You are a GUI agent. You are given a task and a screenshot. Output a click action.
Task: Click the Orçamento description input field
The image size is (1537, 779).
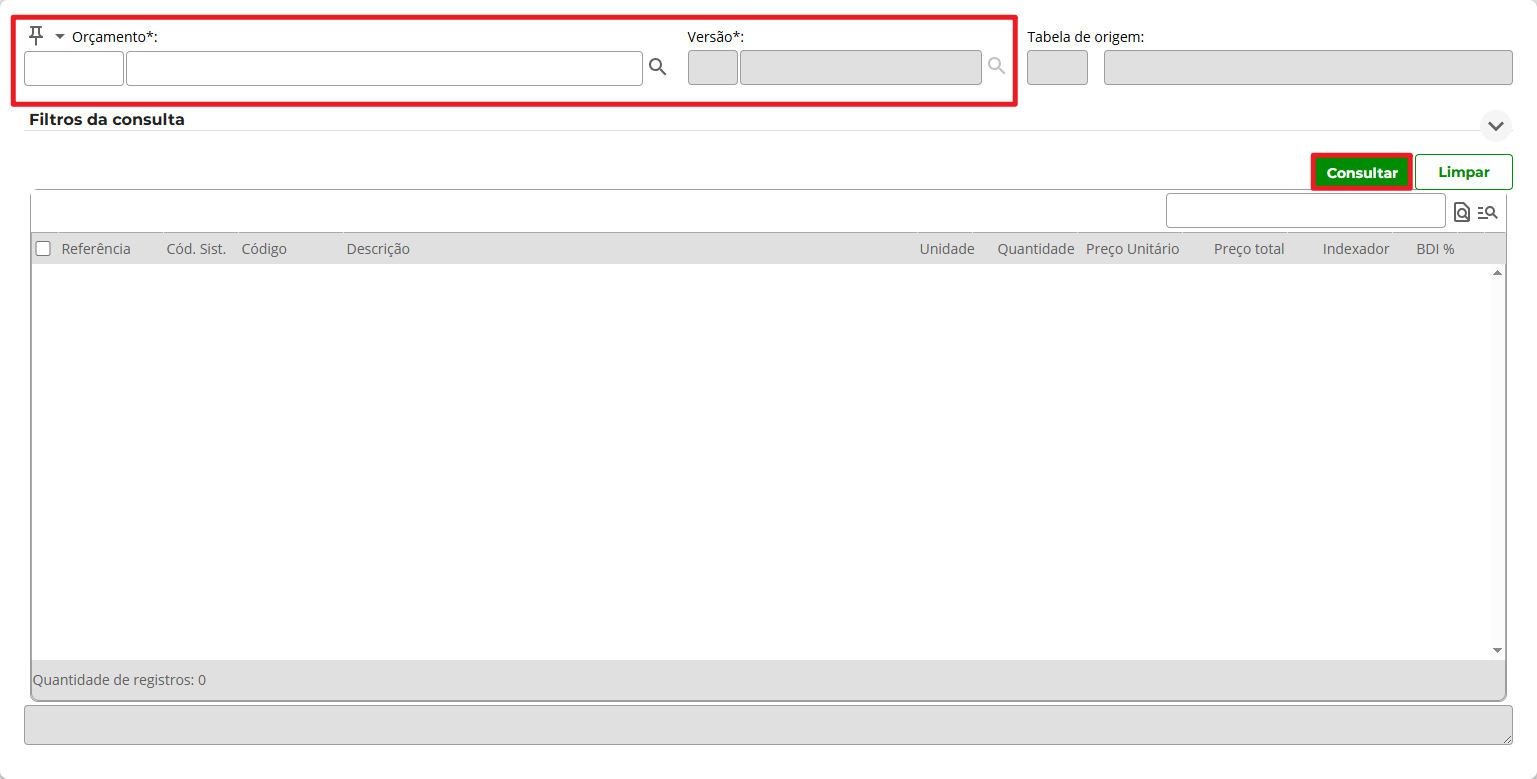click(384, 68)
